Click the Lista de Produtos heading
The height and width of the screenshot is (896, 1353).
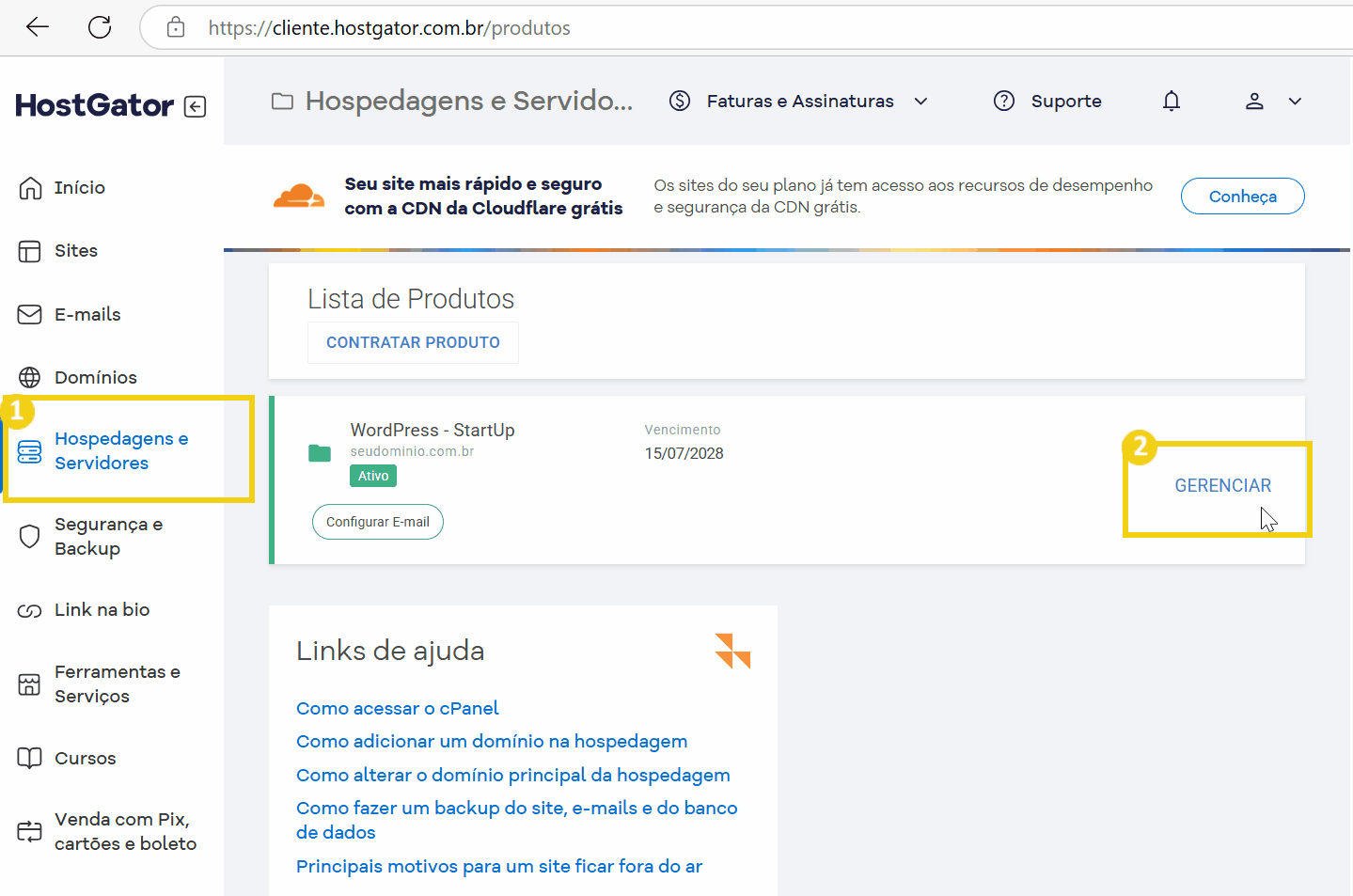(411, 299)
